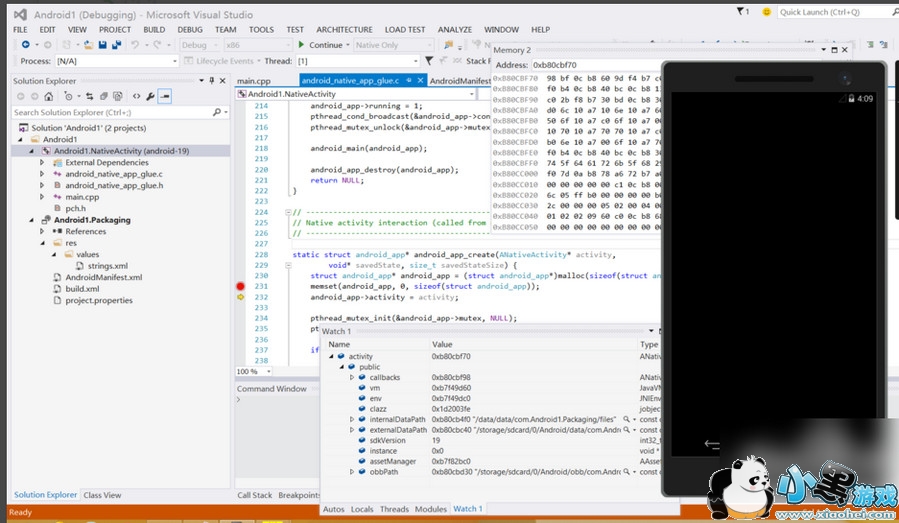The image size is (899, 523).
Task: Collapse the code block at line 224
Action: [x=287, y=212]
